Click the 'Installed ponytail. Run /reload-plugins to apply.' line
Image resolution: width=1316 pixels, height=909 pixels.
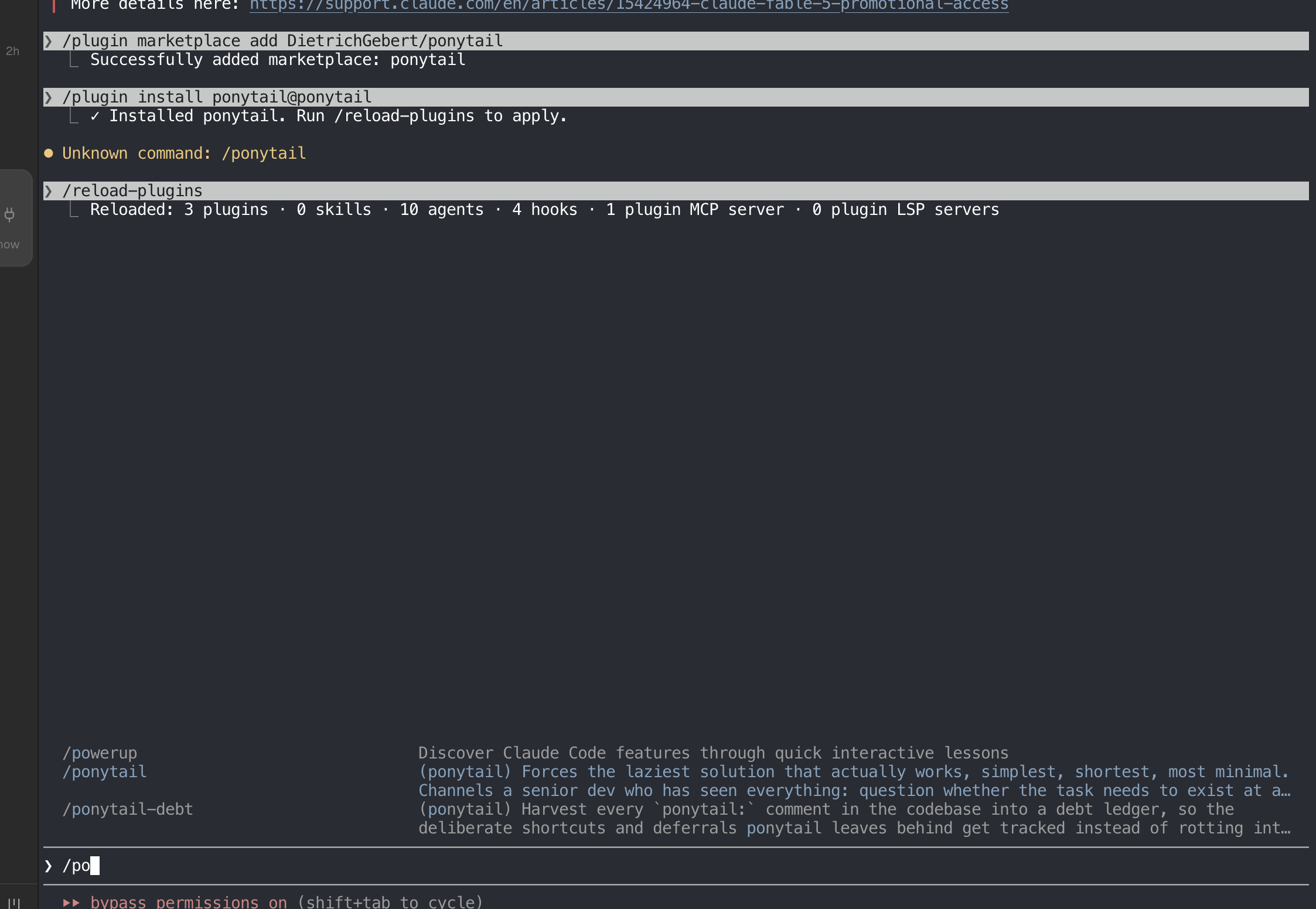click(329, 116)
